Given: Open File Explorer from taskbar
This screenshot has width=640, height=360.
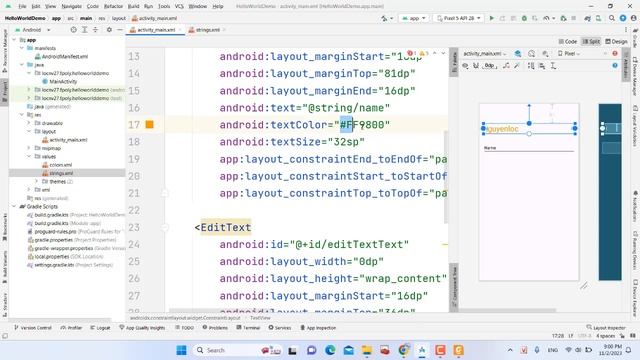Looking at the screenshot, I should coord(367,350).
